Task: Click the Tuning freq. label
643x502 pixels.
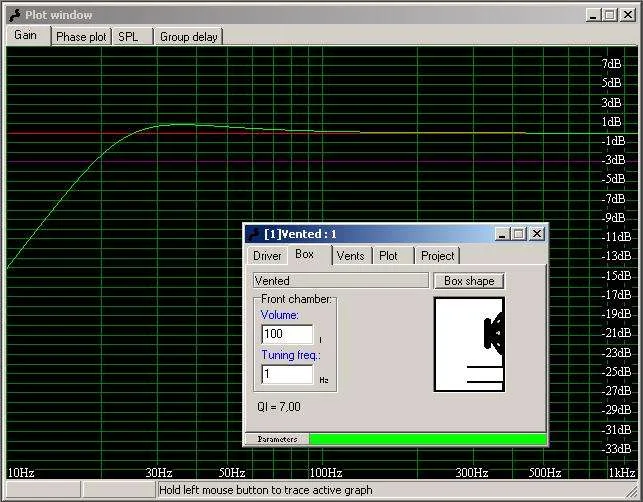Action: (x=291, y=355)
